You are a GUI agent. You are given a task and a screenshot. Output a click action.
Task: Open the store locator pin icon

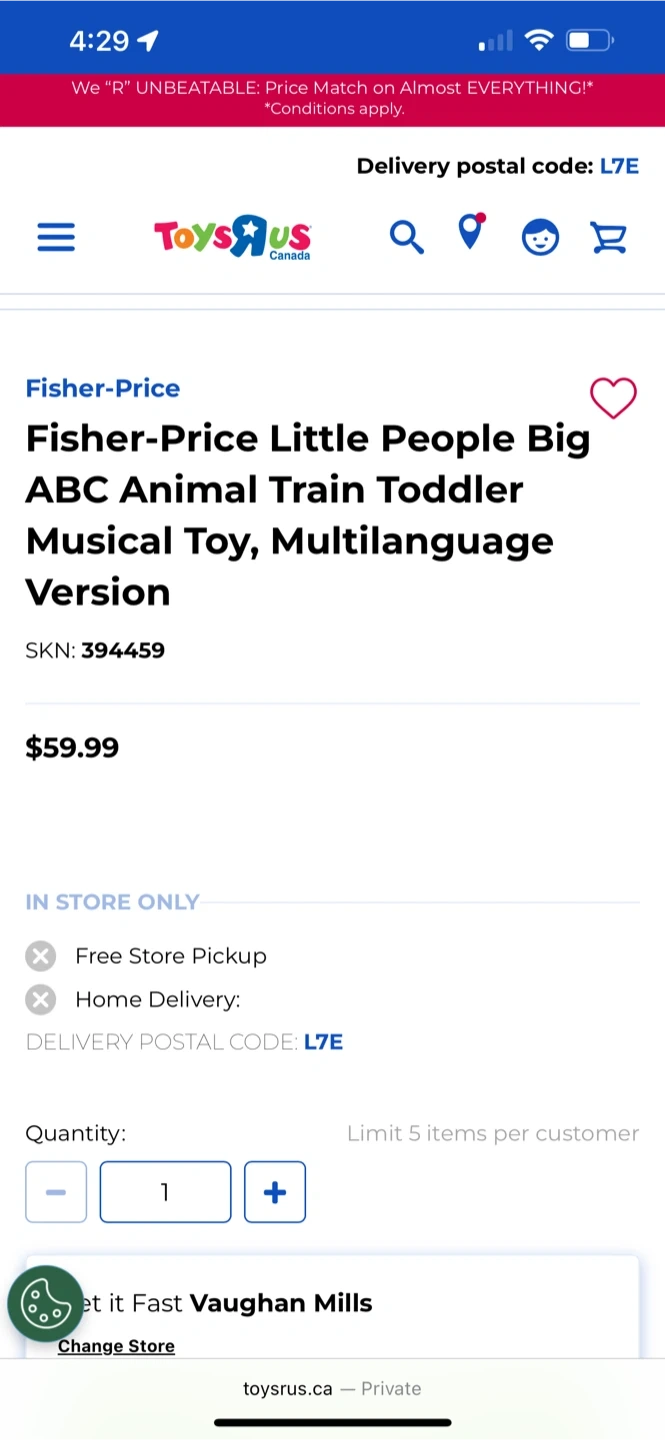pyautogui.click(x=470, y=233)
